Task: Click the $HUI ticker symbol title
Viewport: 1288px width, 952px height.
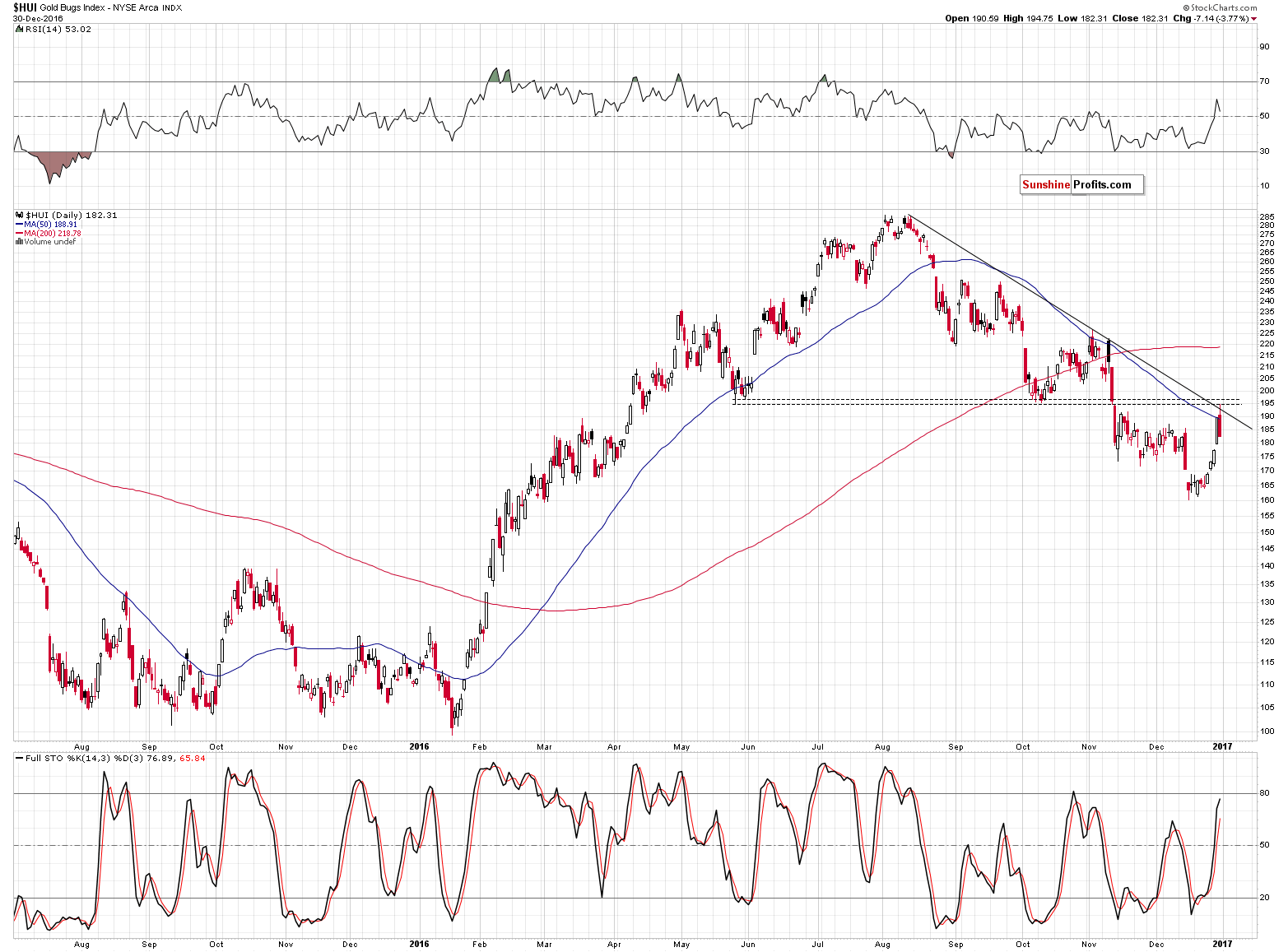Action: pyautogui.click(x=25, y=7)
